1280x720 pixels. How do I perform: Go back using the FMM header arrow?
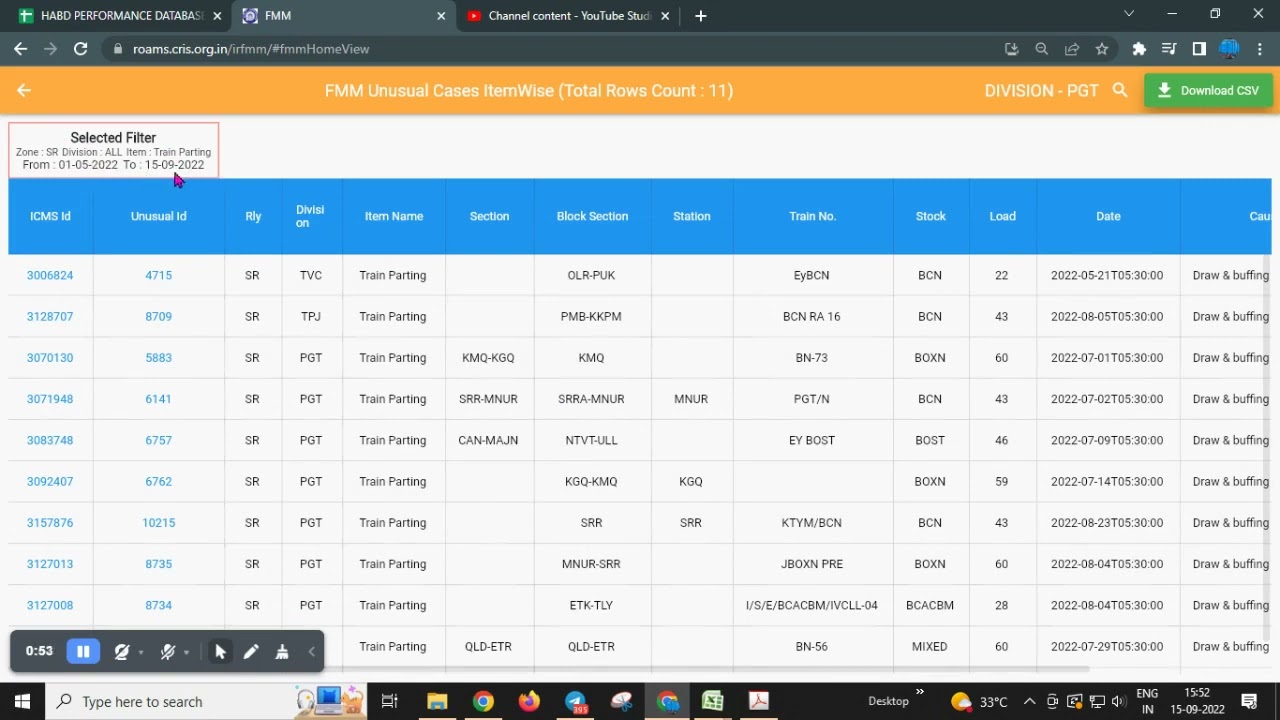(24, 90)
